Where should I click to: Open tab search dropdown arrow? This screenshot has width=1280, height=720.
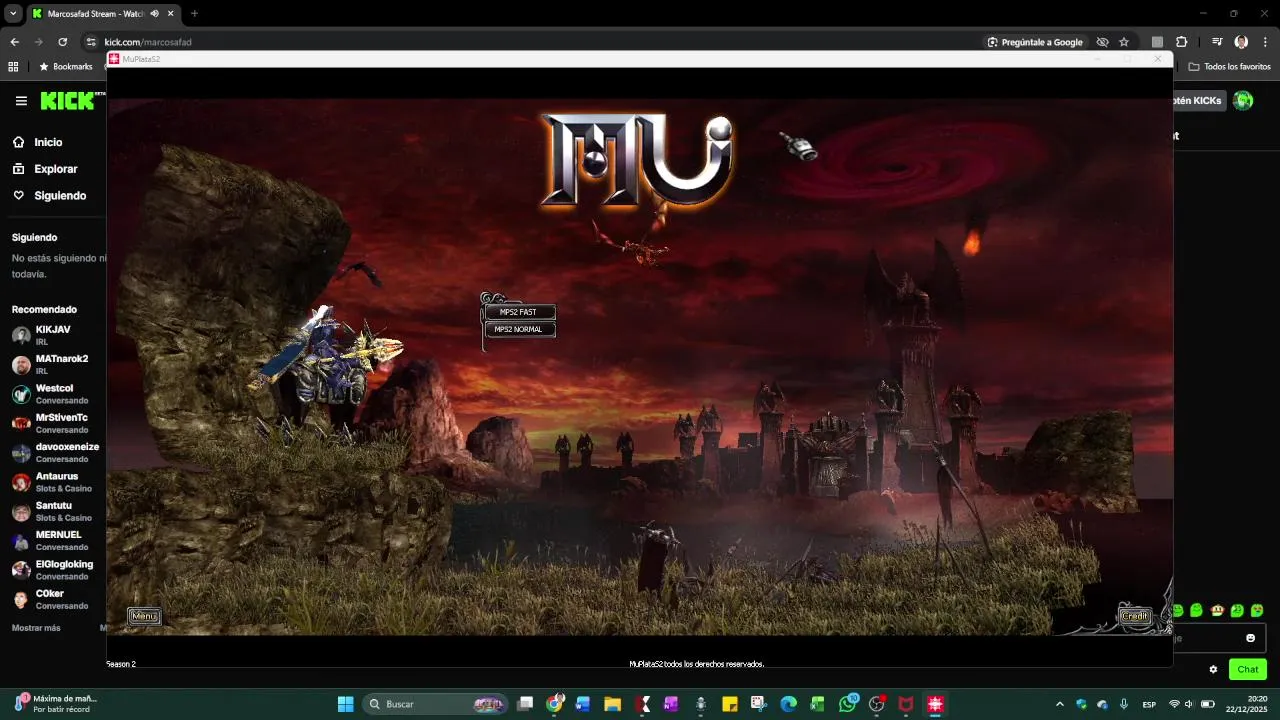(x=13, y=14)
